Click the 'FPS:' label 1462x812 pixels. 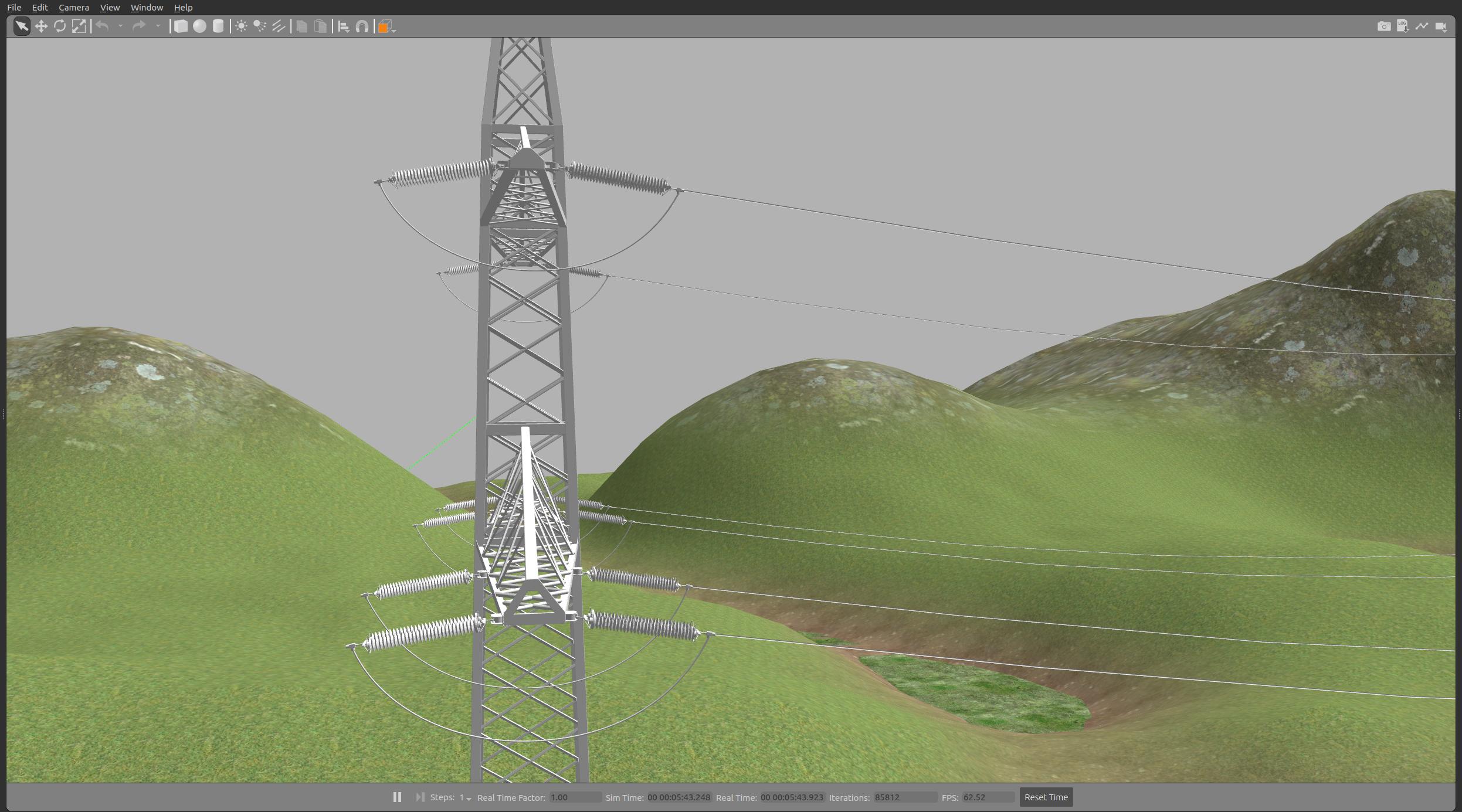click(x=950, y=797)
